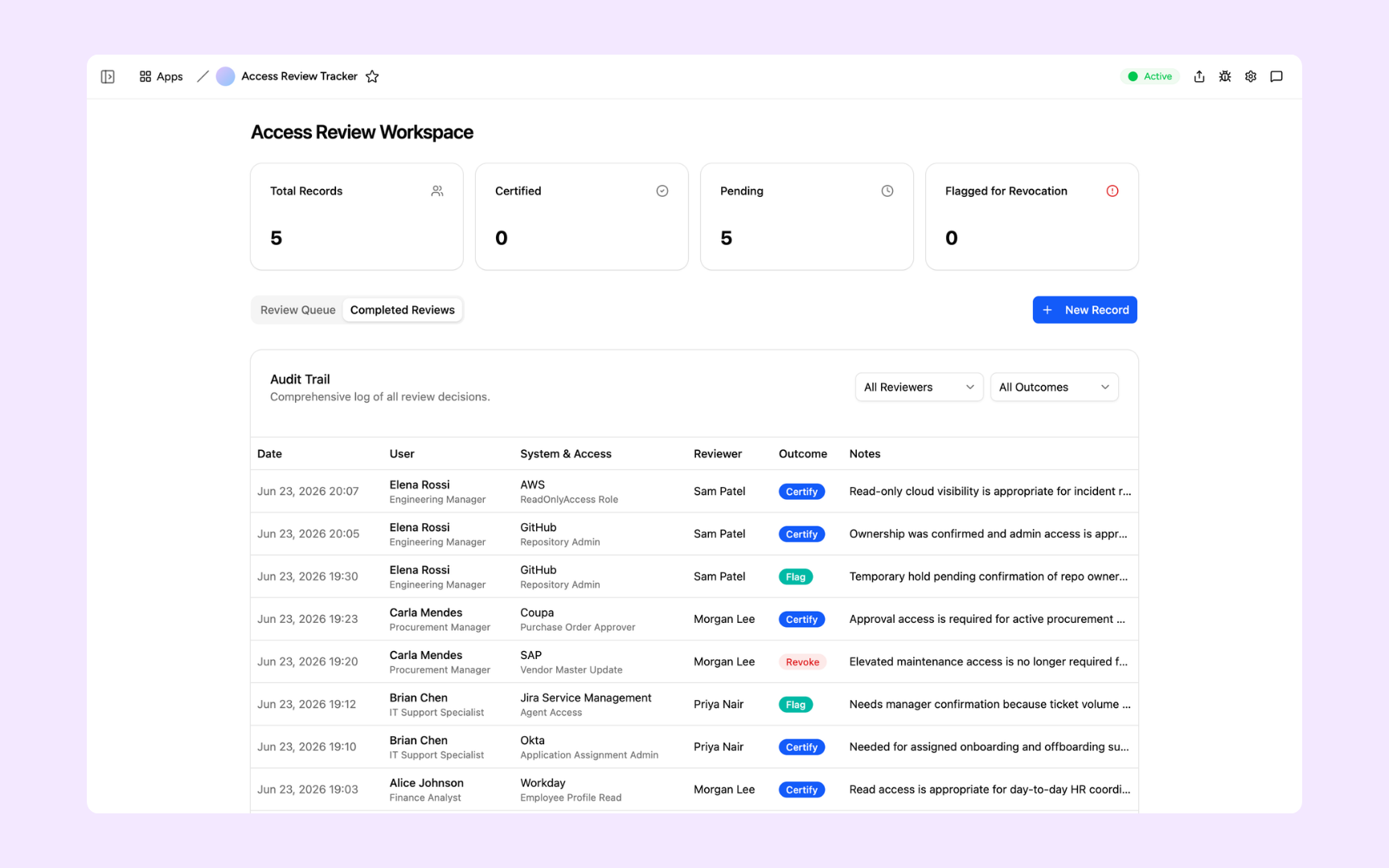
Task: Click the Certify badge in the AWS row
Action: click(x=801, y=492)
